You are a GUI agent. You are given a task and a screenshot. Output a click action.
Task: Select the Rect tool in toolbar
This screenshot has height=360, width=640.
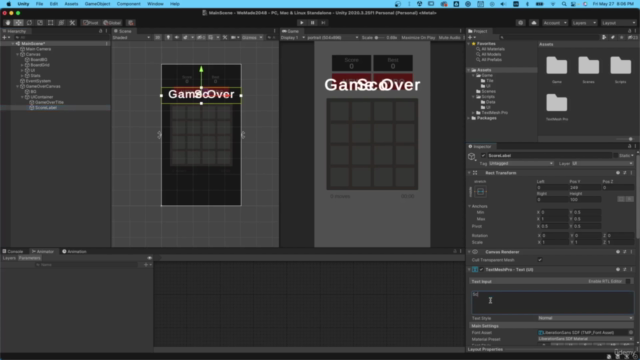coord(50,23)
